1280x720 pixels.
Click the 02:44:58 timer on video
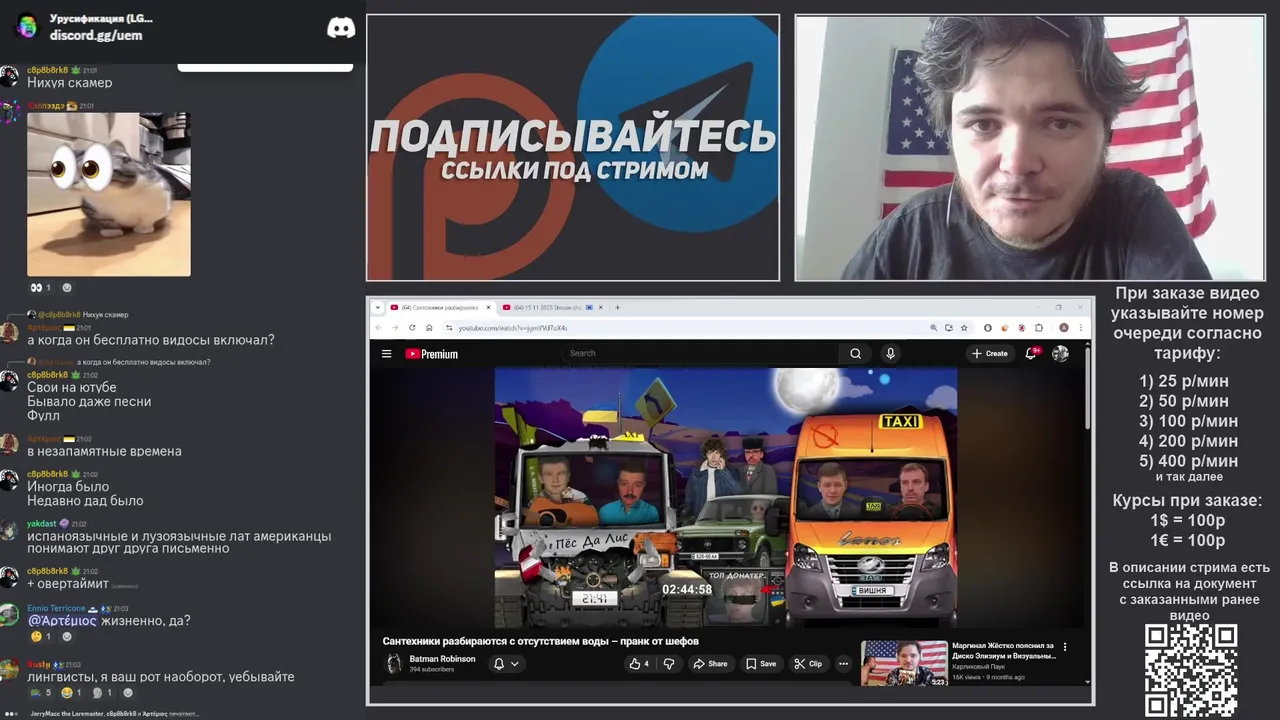687,589
